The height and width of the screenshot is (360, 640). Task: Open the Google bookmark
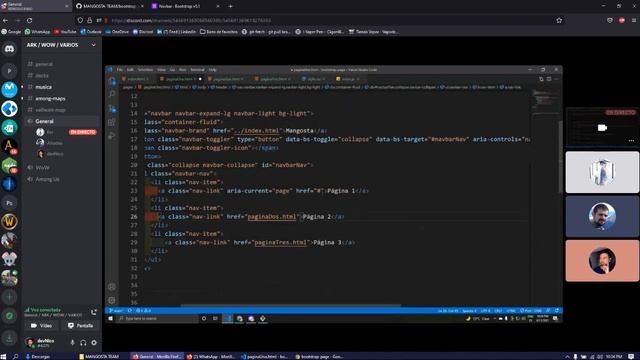pos(11,31)
